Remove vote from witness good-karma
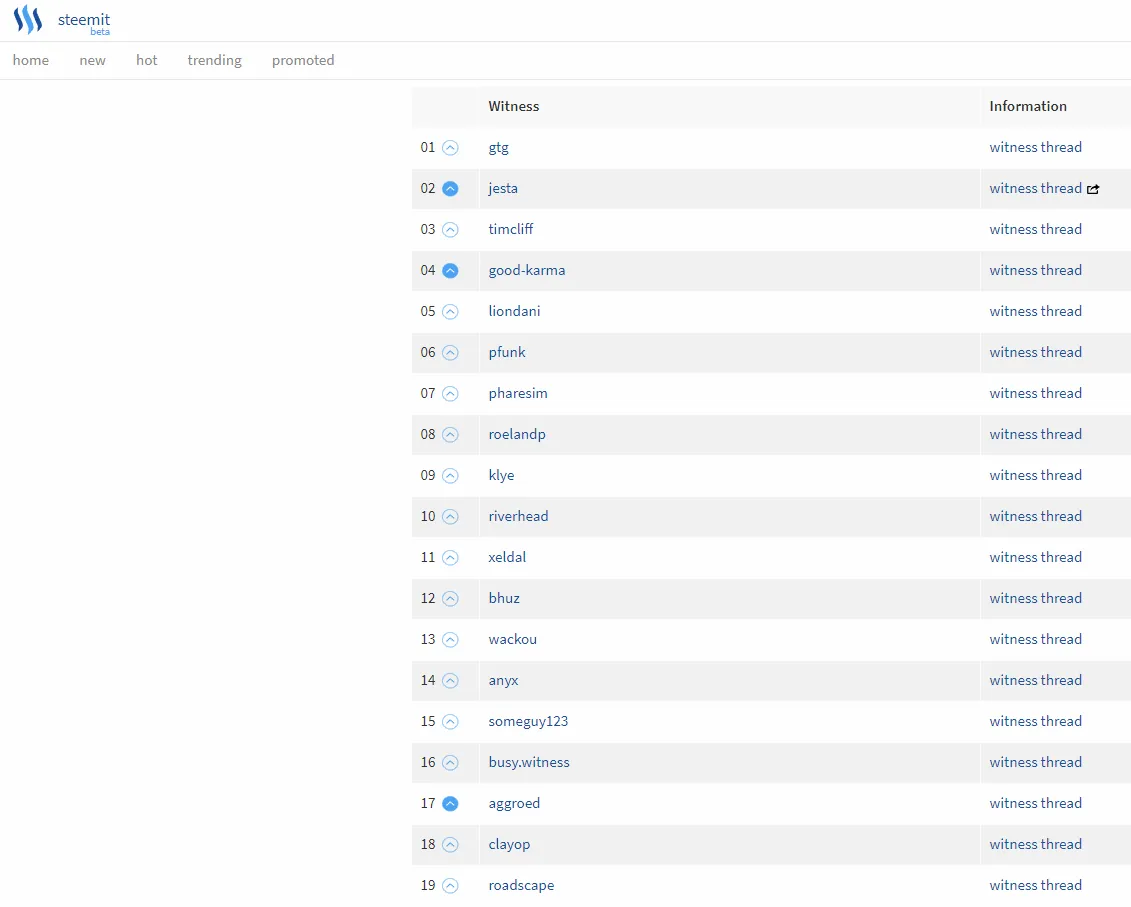 click(x=450, y=271)
